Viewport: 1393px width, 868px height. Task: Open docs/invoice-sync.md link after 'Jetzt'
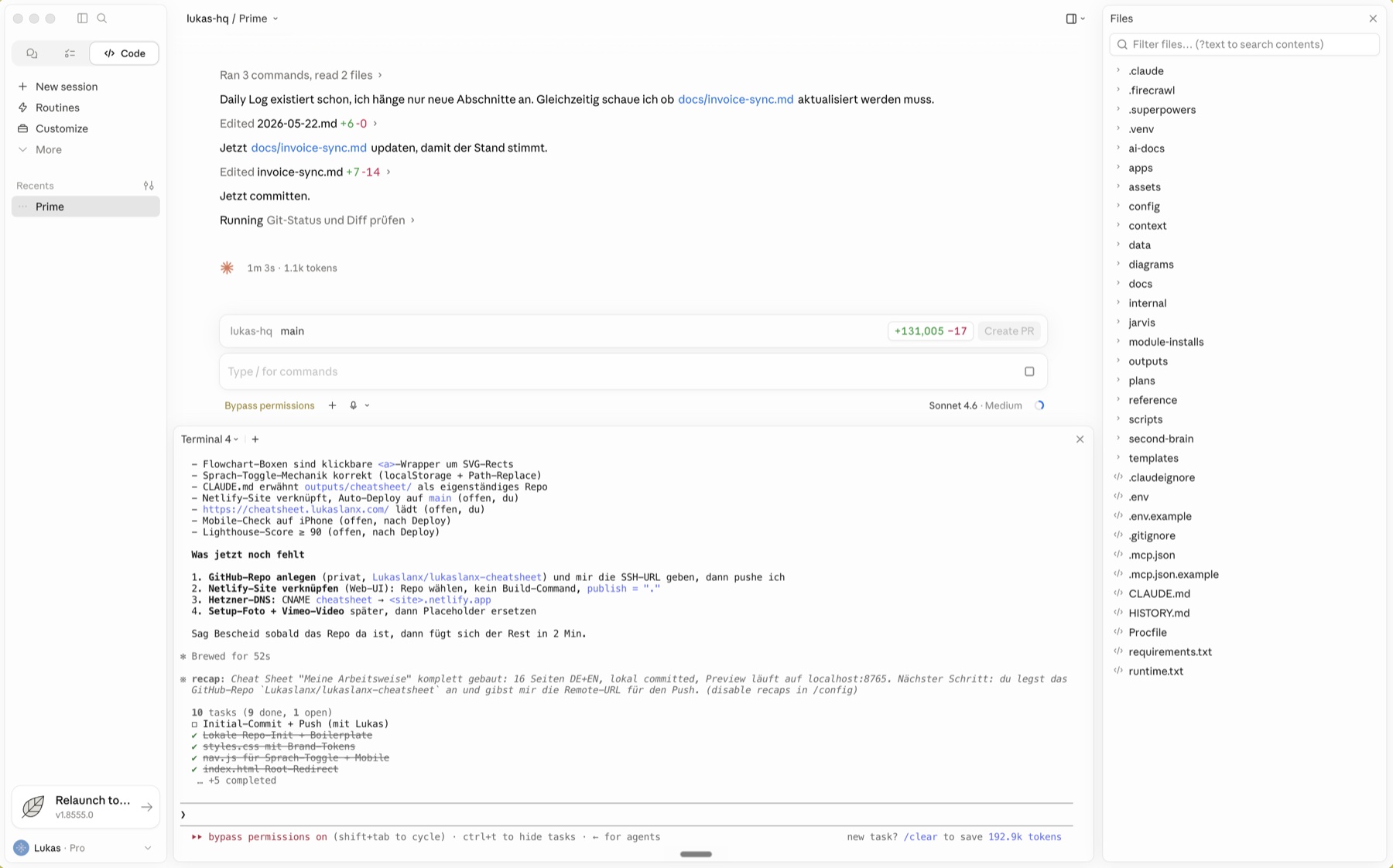pyautogui.click(x=309, y=148)
